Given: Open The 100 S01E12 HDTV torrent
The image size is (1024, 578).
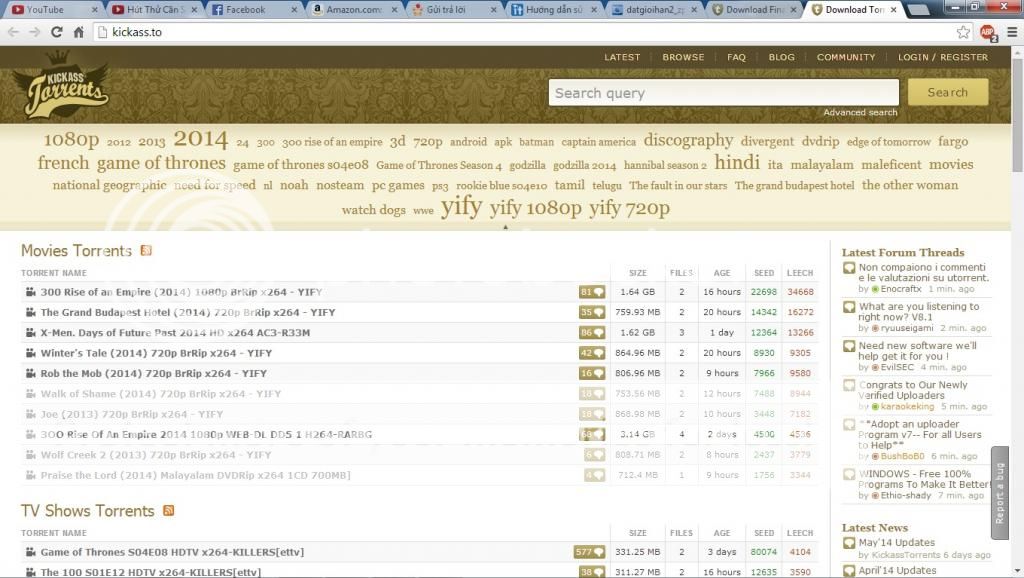Looking at the screenshot, I should click(150, 572).
